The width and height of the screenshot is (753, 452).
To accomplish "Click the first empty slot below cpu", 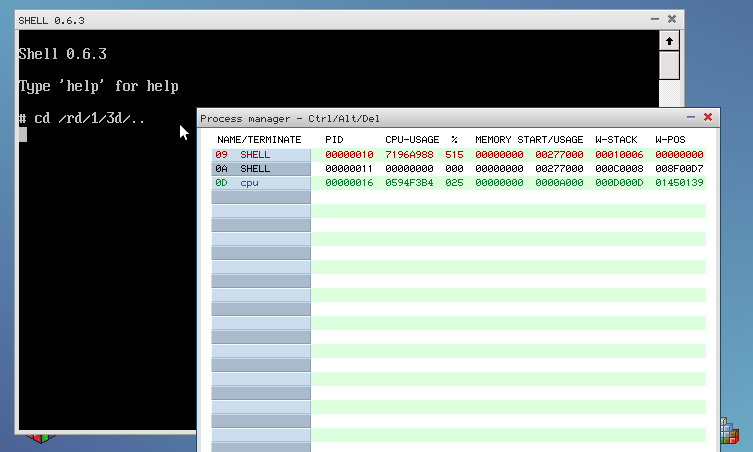I will [261, 197].
